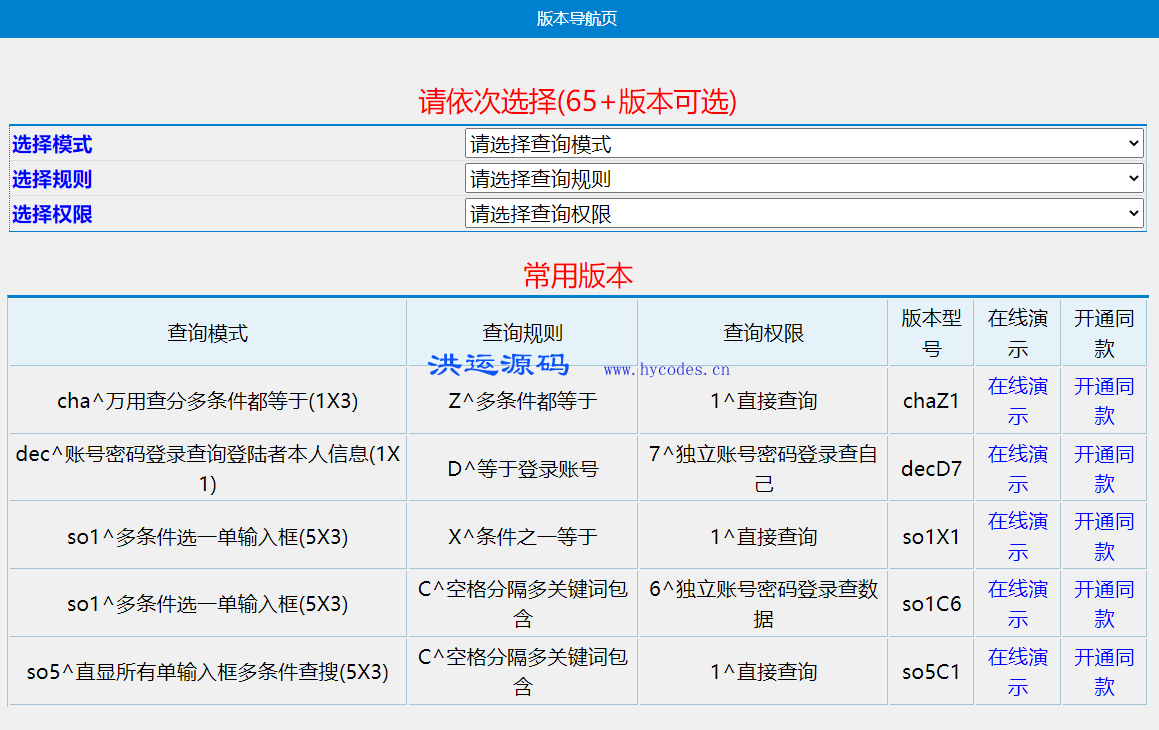Click rule cell D^等于登录账号

523,468
